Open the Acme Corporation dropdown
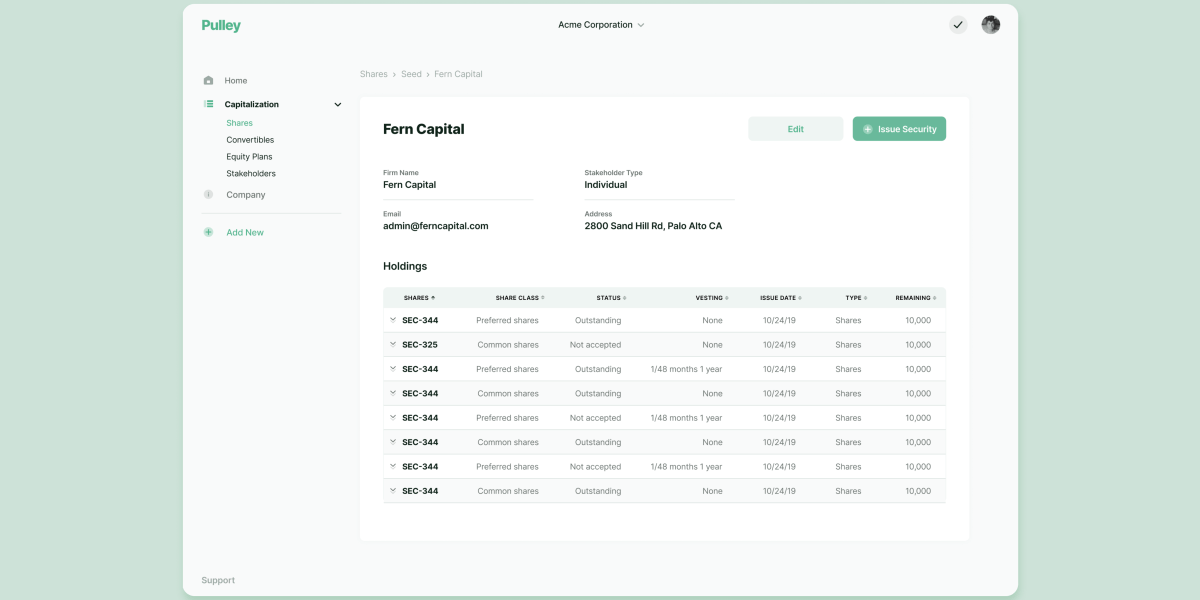This screenshot has width=1200, height=600. [x=600, y=24]
